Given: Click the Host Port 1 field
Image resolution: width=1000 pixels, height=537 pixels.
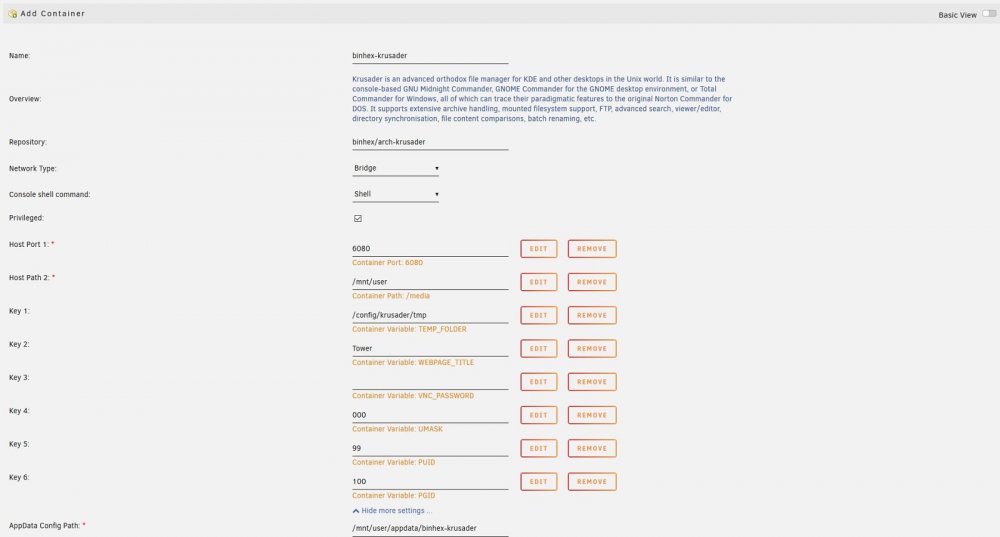Looking at the screenshot, I should [430, 249].
